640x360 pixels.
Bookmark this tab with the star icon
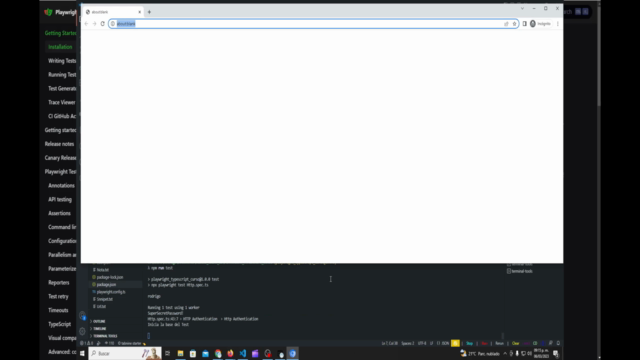tap(514, 24)
